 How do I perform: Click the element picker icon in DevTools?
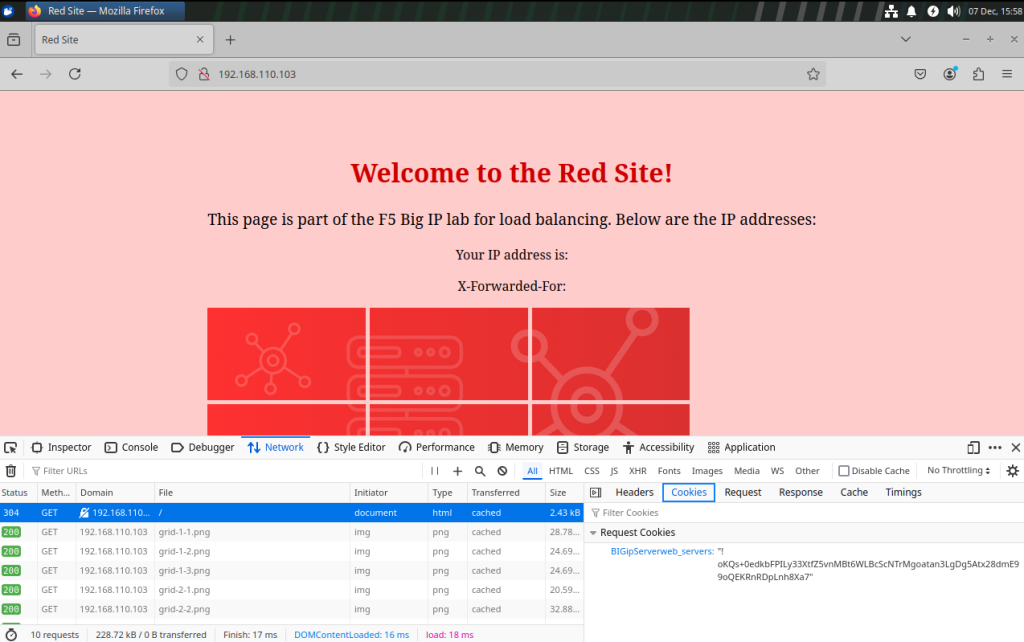click(x=10, y=447)
